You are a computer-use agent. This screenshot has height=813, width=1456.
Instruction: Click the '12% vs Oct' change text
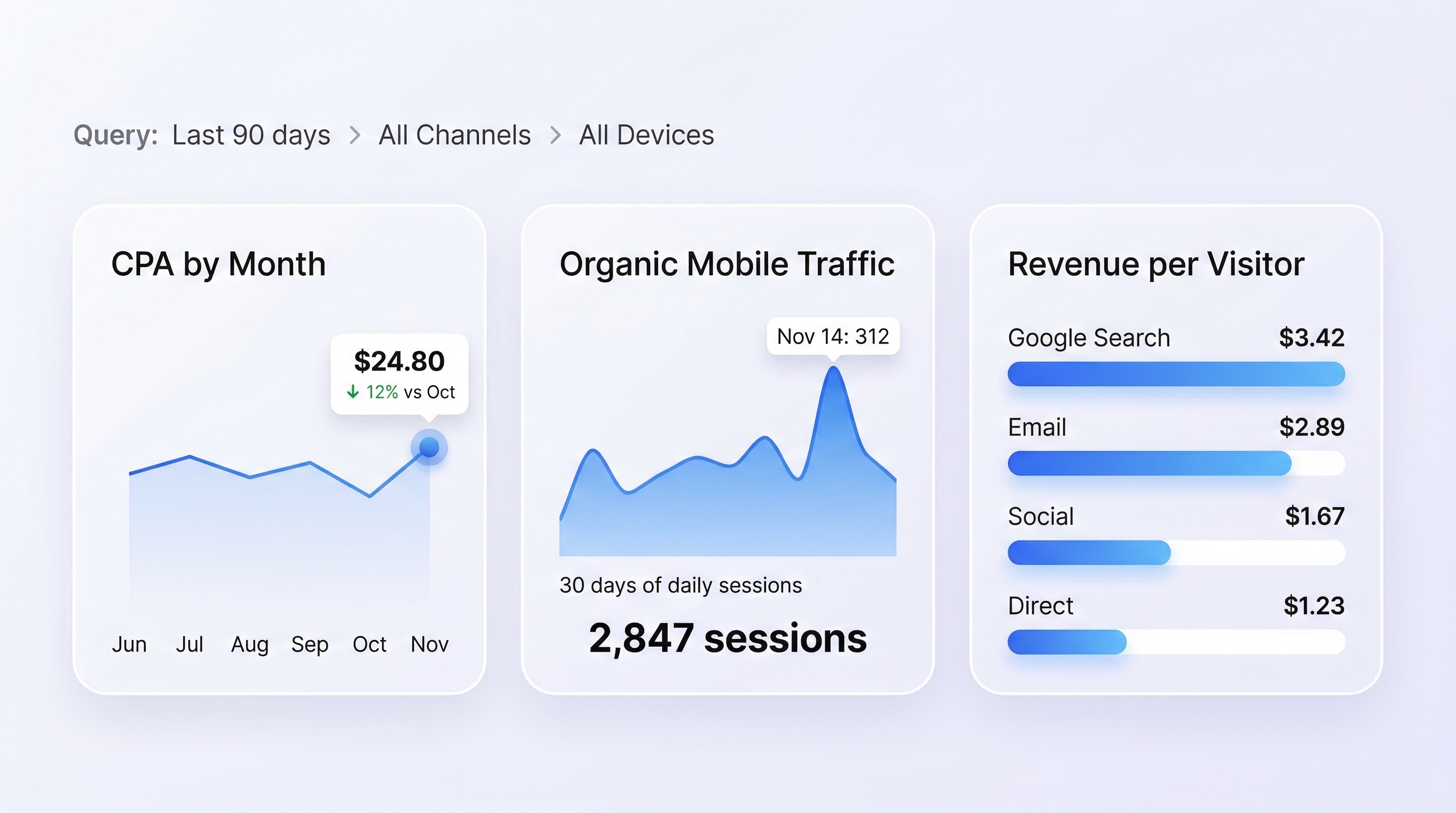tap(410, 392)
